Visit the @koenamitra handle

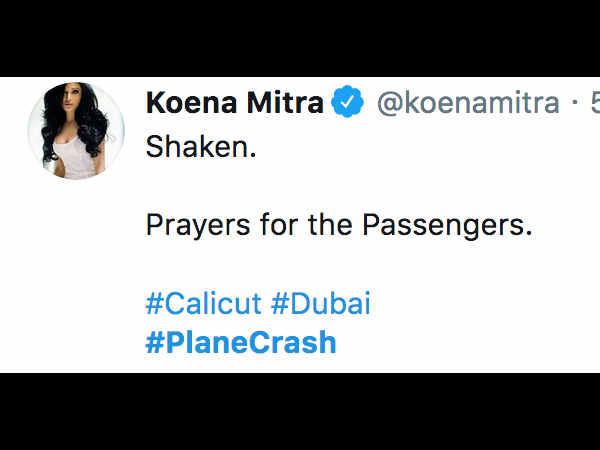(468, 103)
